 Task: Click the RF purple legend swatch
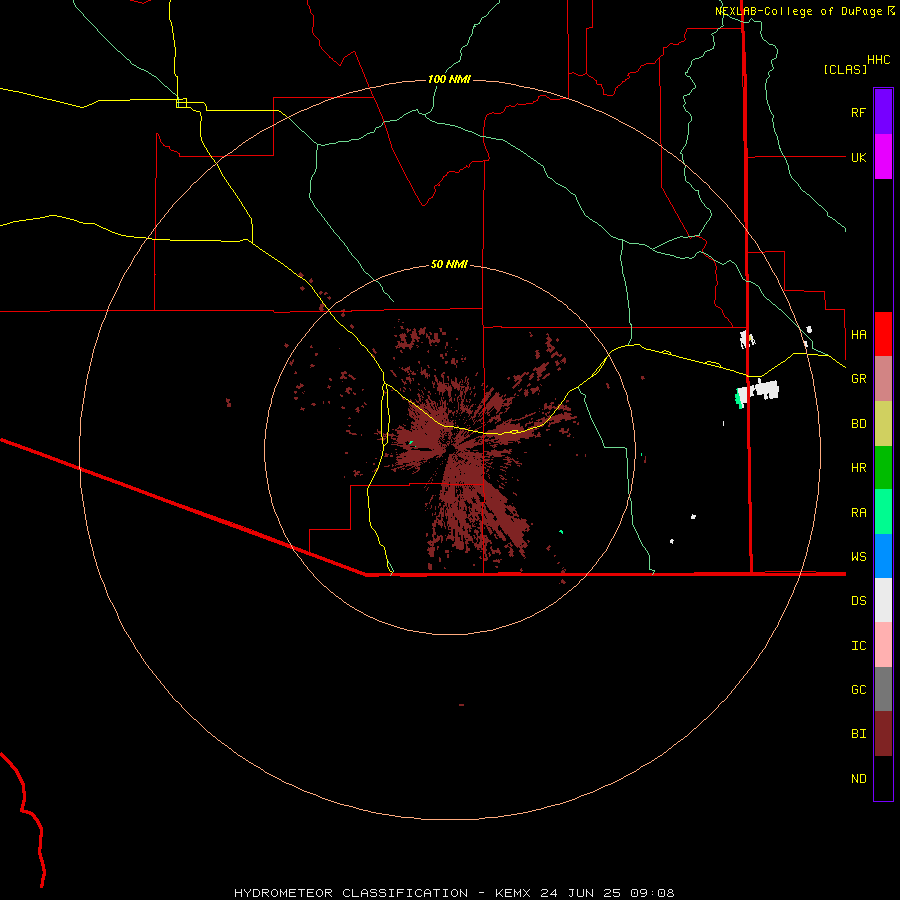point(883,112)
